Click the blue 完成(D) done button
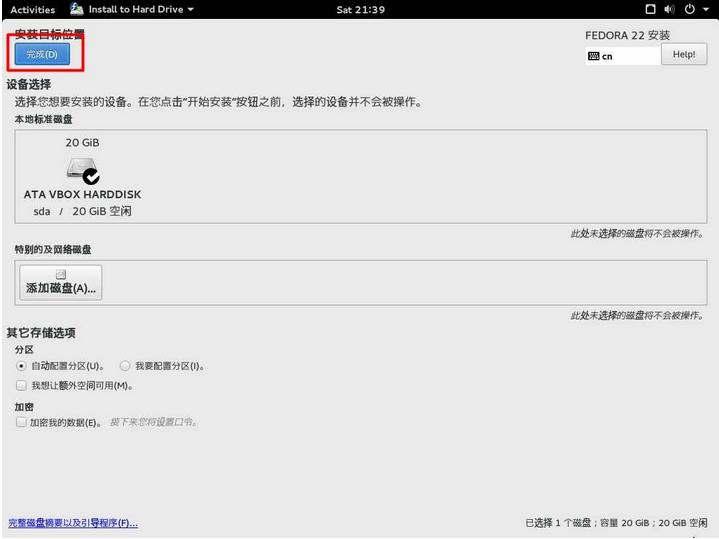The height and width of the screenshot is (539, 719). click(42, 54)
